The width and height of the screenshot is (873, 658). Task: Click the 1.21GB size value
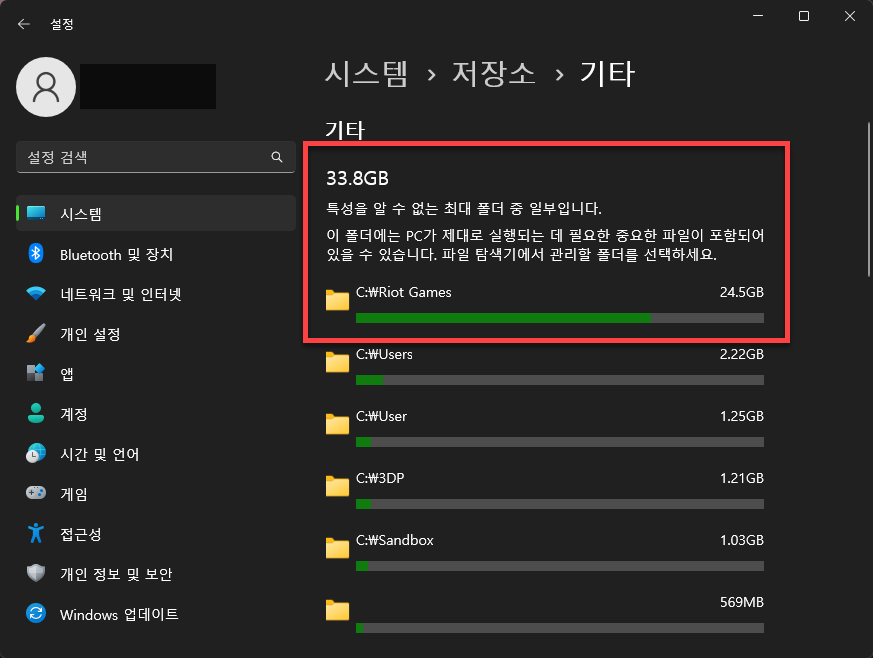pyautogui.click(x=742, y=478)
